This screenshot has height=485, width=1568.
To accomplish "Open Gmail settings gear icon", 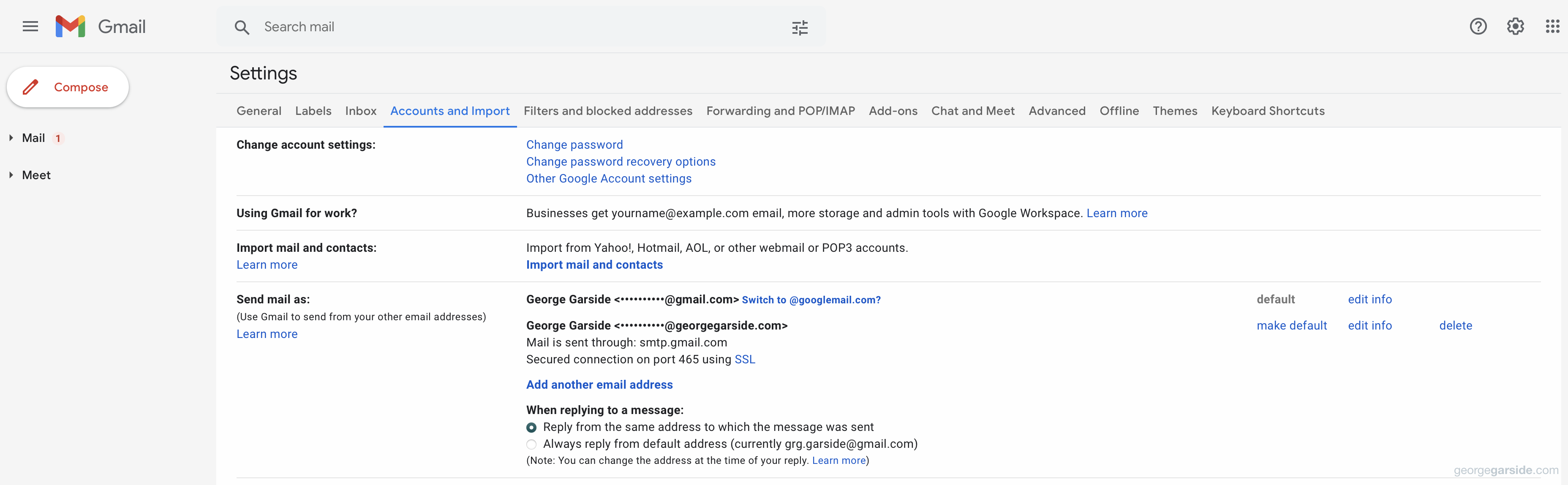I will (x=1517, y=27).
